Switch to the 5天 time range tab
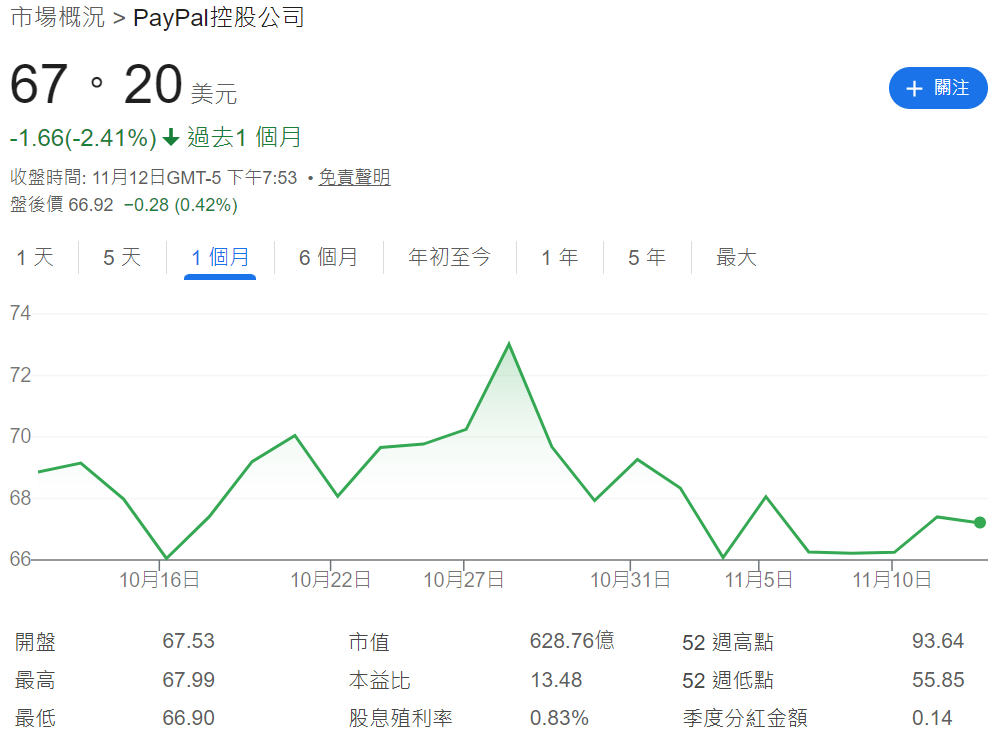The image size is (1008, 730). click(119, 257)
